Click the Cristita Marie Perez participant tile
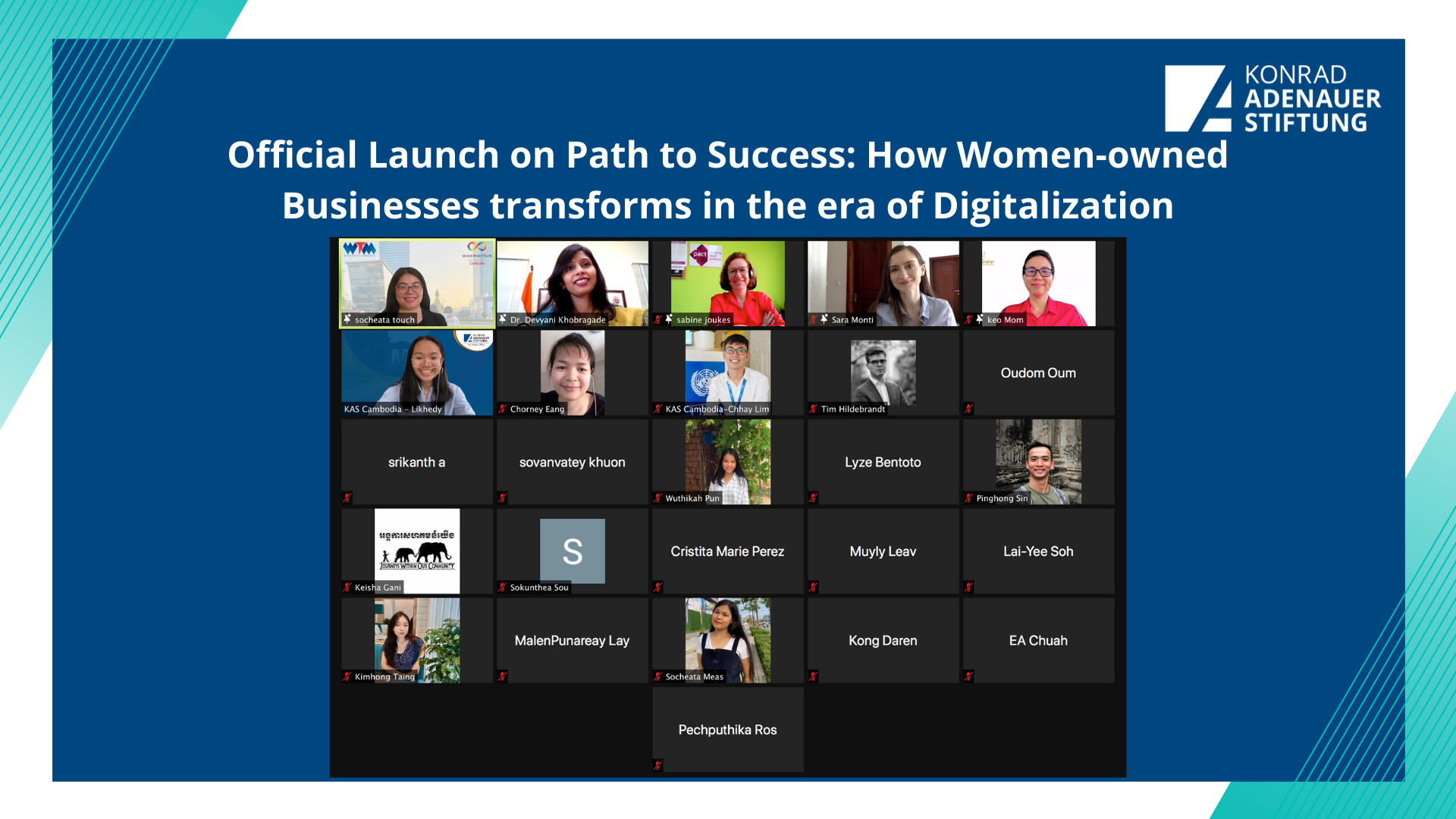Viewport: 1456px width, 819px height. (x=727, y=551)
